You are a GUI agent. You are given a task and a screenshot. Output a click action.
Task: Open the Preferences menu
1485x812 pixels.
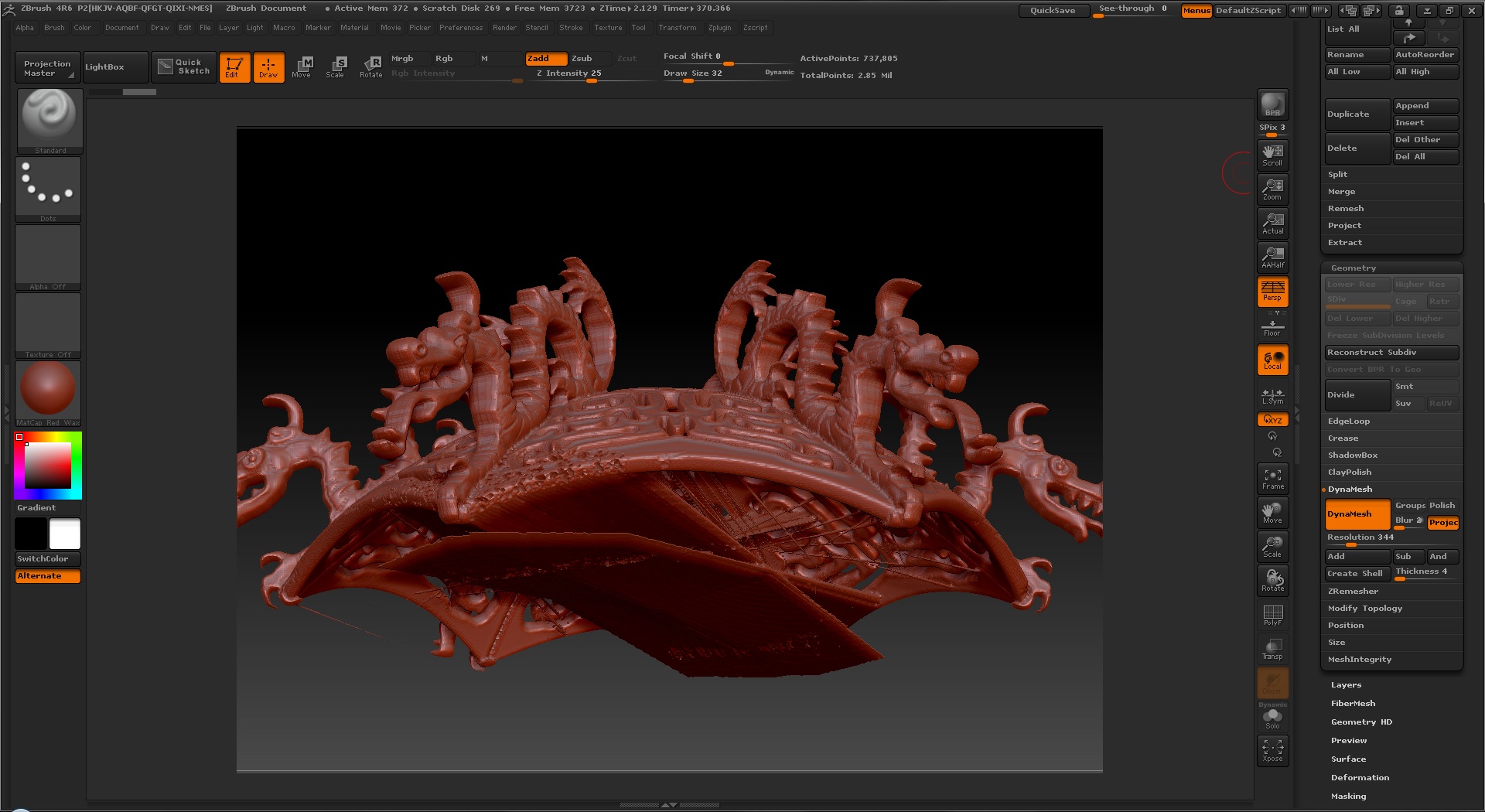[x=461, y=28]
